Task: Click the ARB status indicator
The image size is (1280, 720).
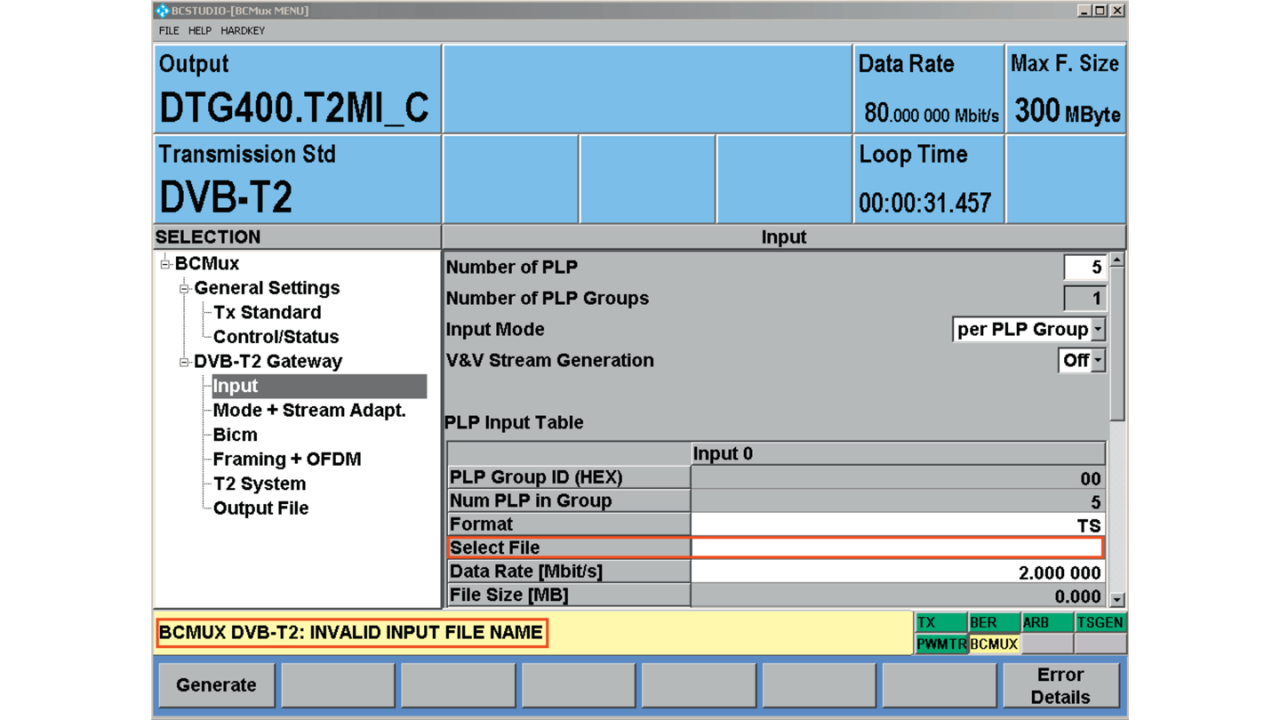Action: (x=1047, y=622)
